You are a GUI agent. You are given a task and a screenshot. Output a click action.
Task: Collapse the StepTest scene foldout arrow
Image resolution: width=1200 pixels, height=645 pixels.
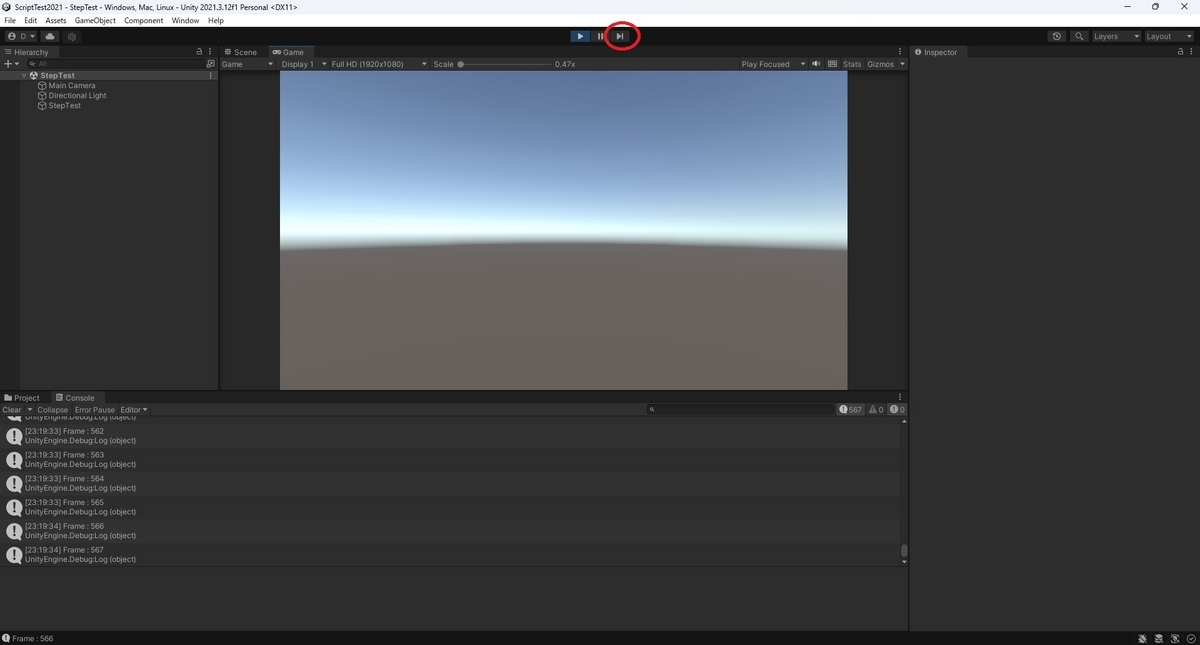(x=24, y=75)
